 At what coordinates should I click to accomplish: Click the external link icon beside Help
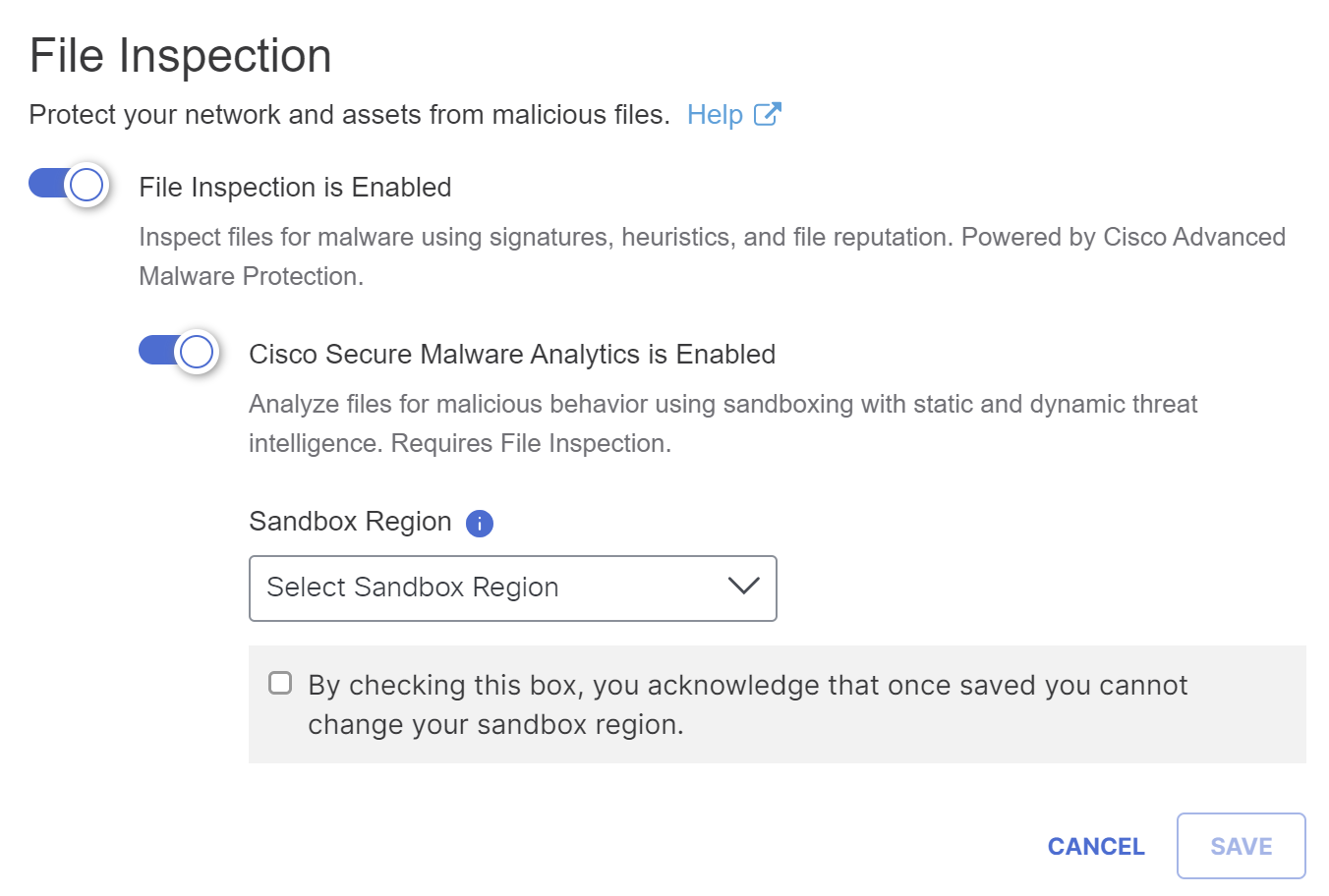pyautogui.click(x=768, y=114)
